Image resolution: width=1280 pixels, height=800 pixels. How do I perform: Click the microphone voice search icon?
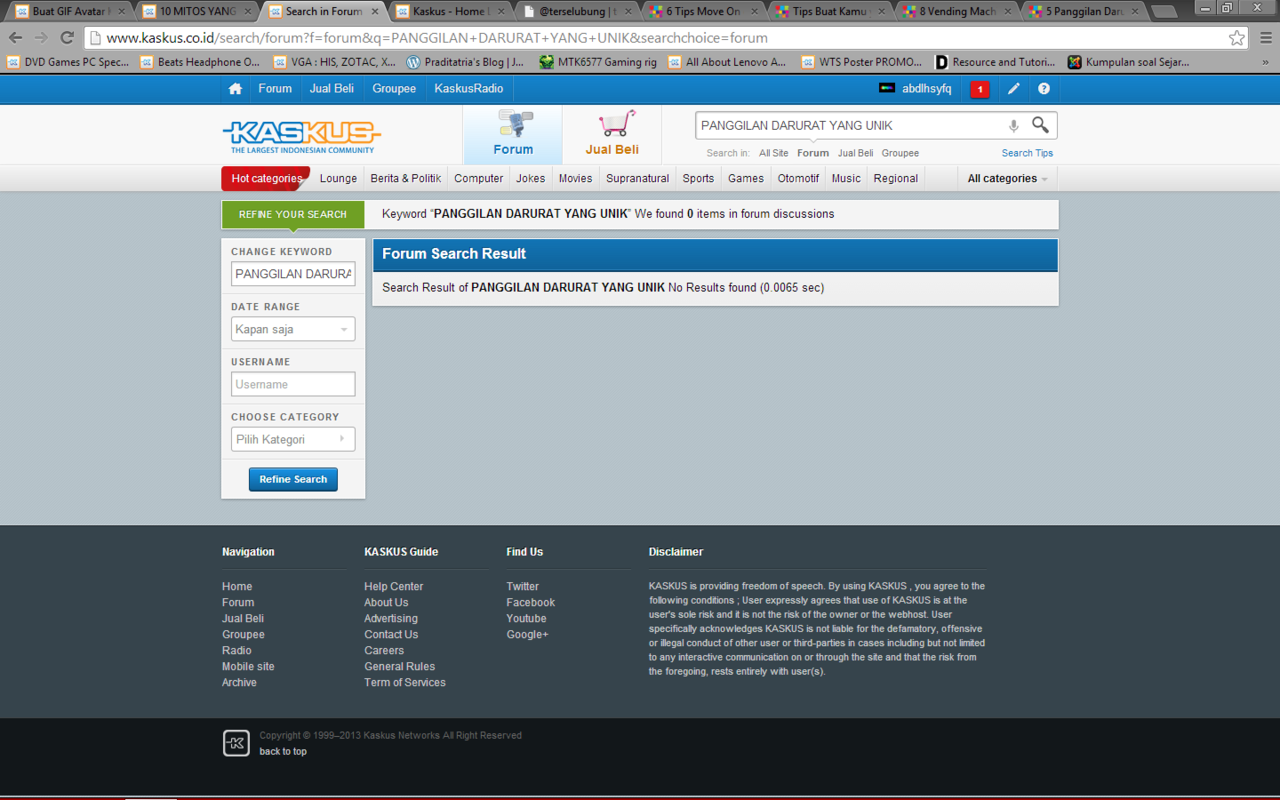click(x=1013, y=126)
